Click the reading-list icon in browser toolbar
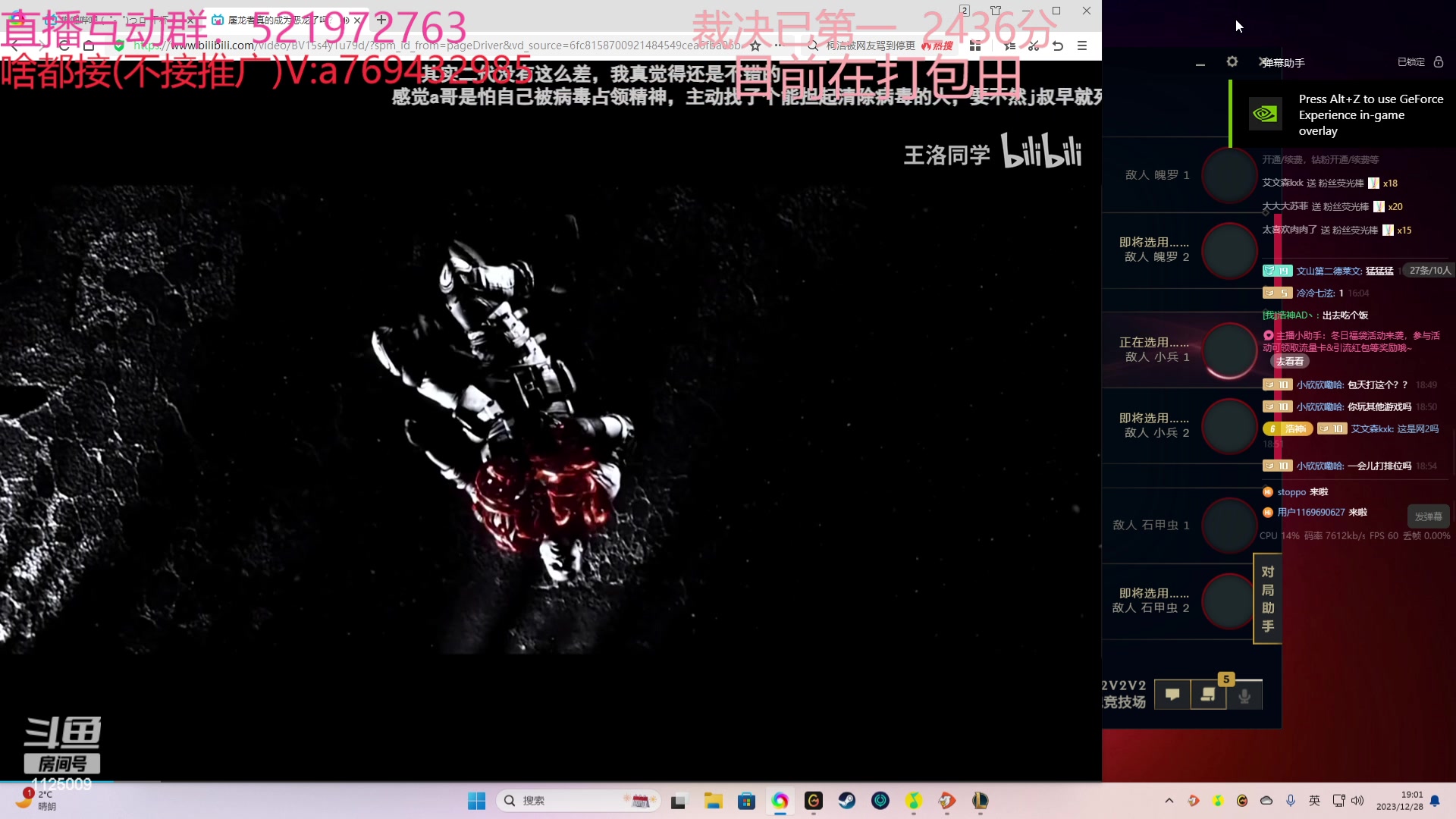Screen dimensions: 1456x819 [1009, 45]
